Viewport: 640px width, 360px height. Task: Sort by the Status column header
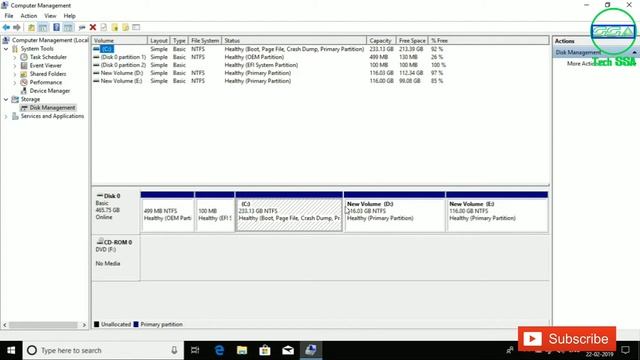294,40
